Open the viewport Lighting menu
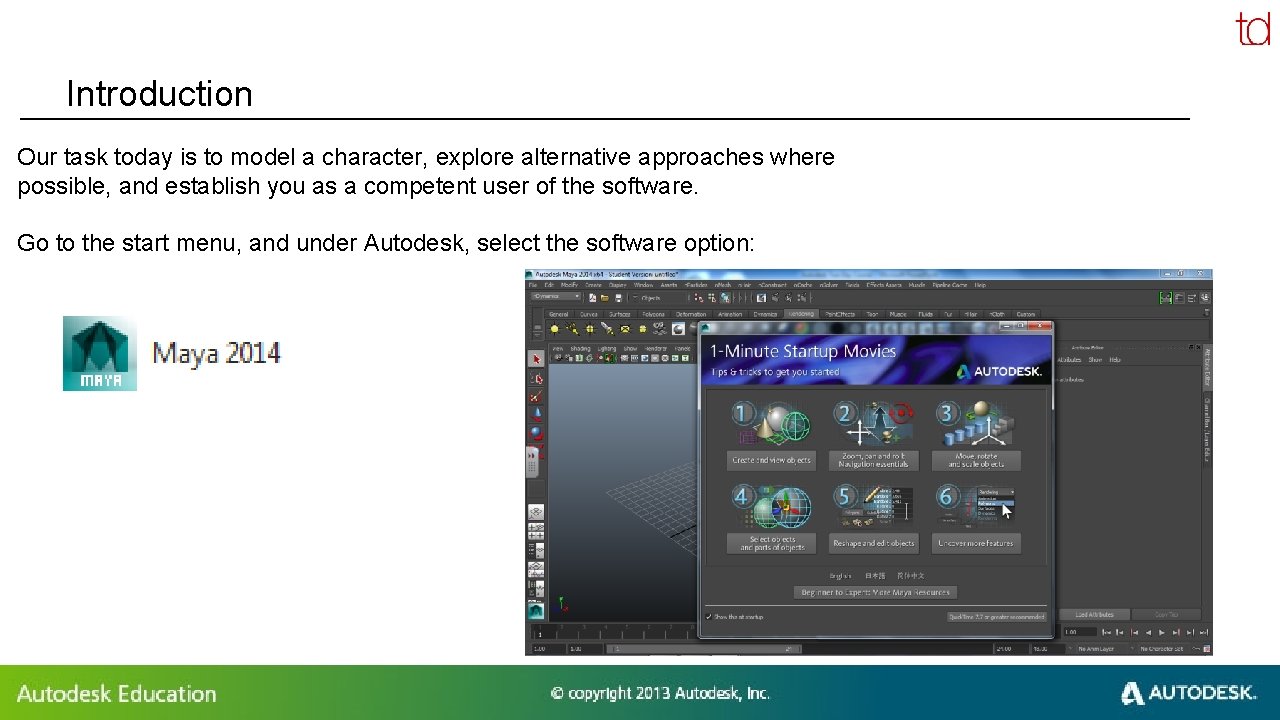 607,348
